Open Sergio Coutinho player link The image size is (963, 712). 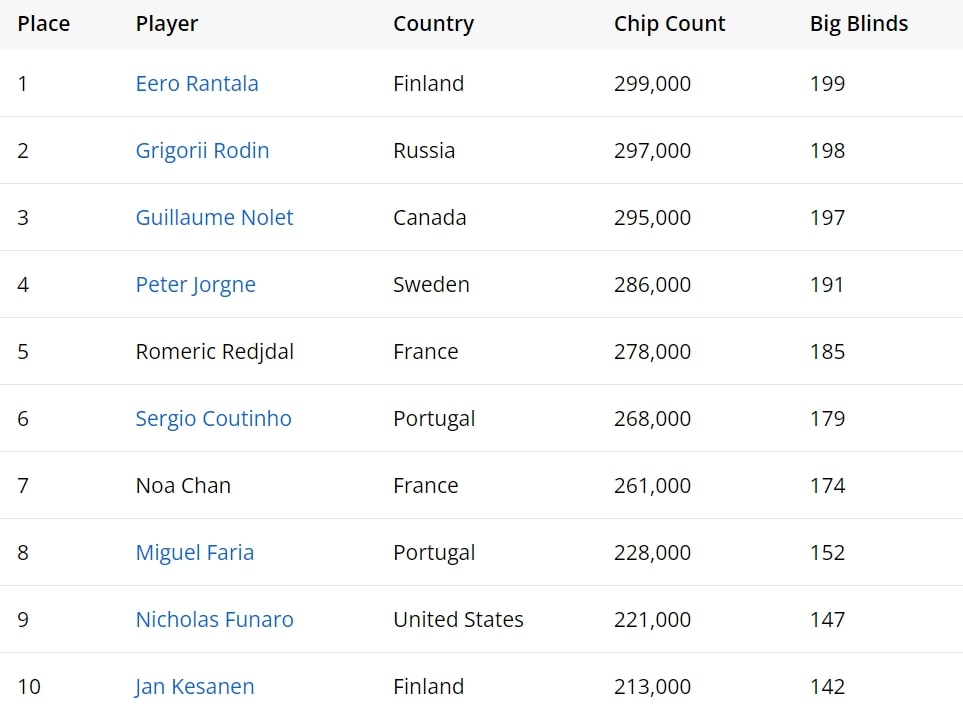pyautogui.click(x=213, y=418)
